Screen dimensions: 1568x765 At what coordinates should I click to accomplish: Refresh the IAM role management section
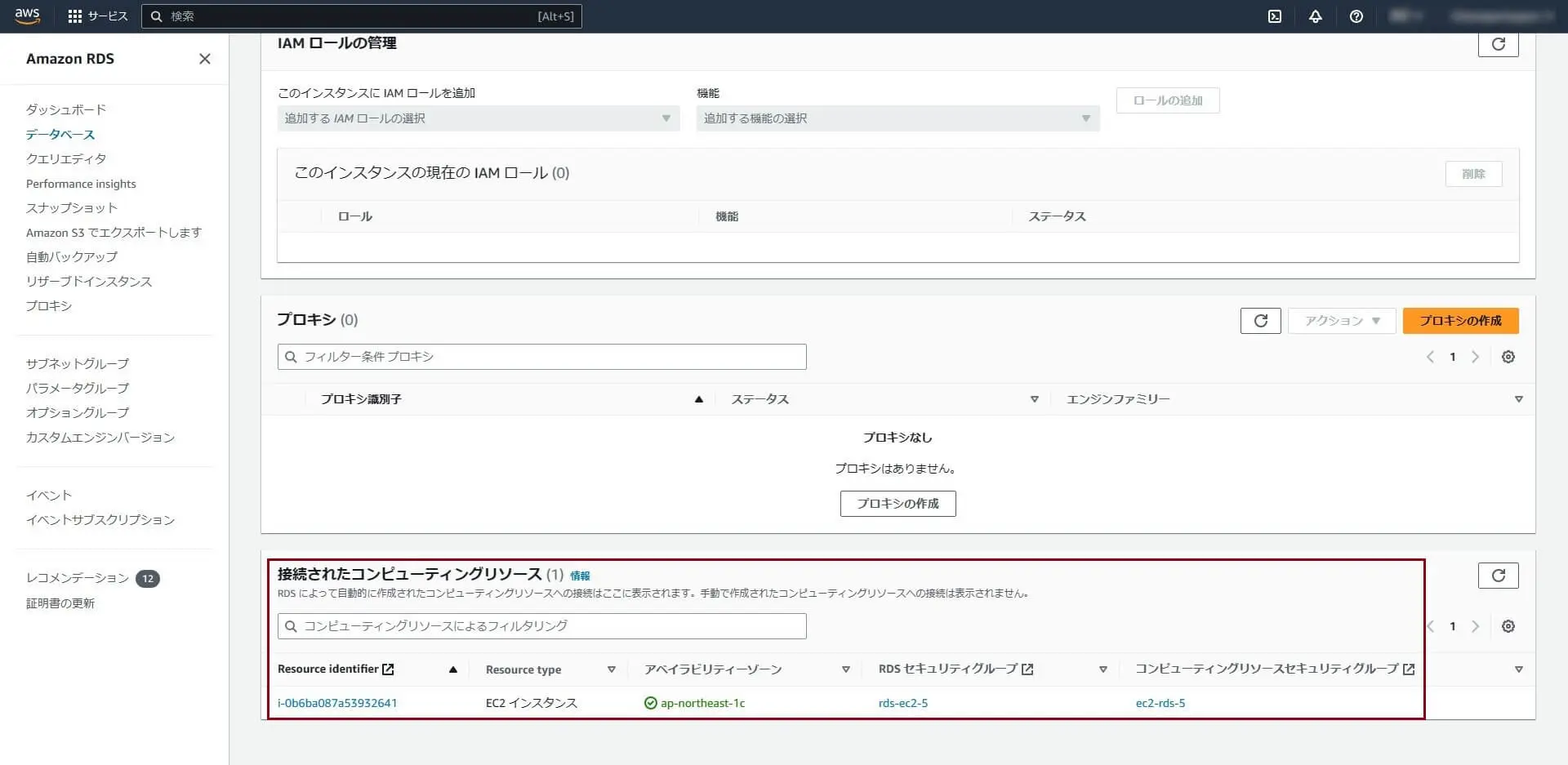[x=1499, y=44]
